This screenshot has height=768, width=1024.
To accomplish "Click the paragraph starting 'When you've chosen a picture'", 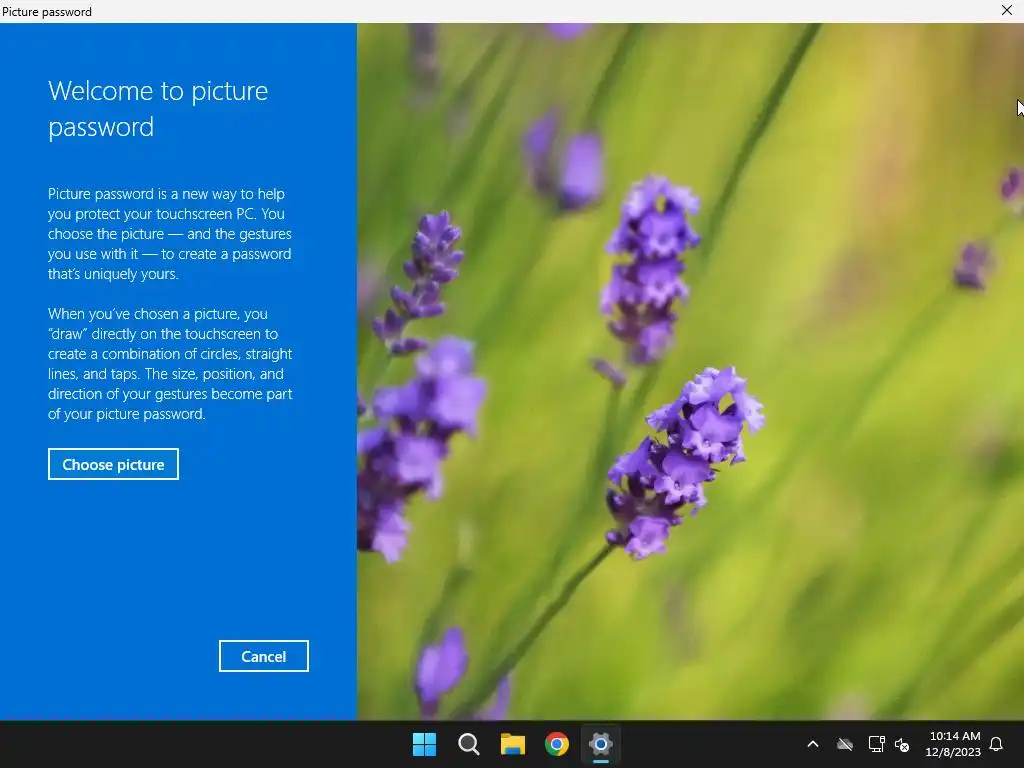I will tap(170, 364).
